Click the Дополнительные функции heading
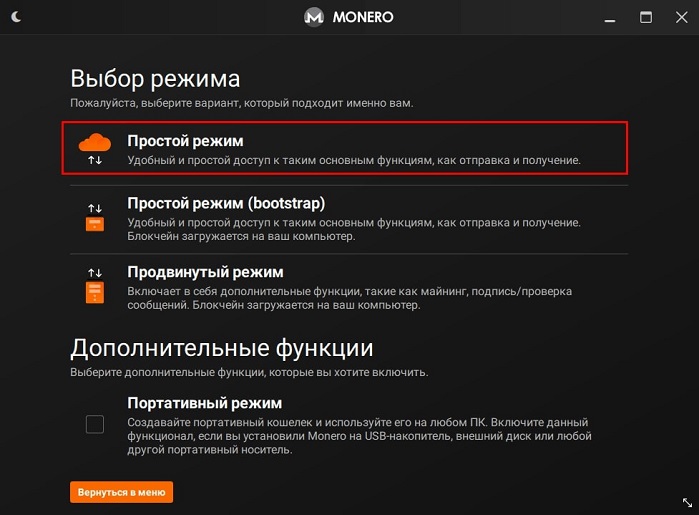Viewport: 699px width, 515px height. pos(222,348)
